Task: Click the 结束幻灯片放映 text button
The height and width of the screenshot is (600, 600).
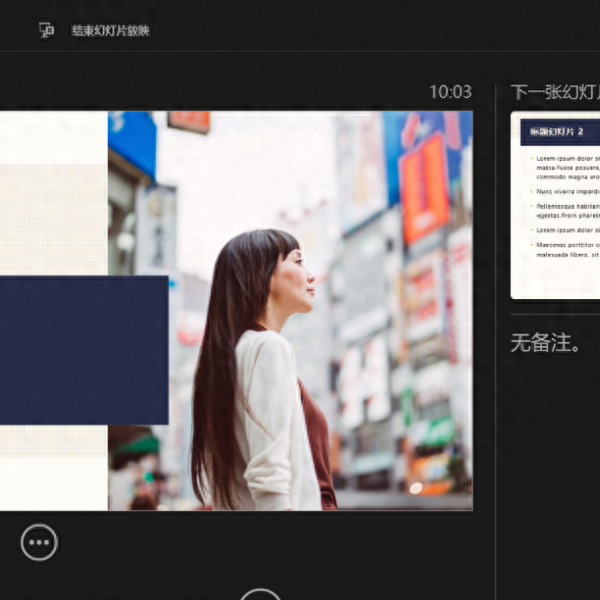Action: [110, 31]
